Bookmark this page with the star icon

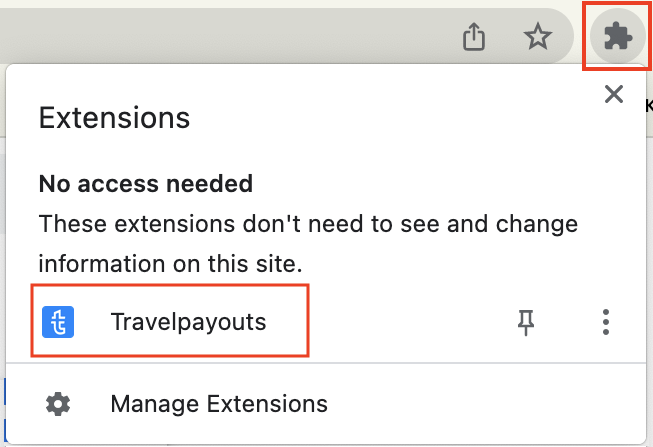click(538, 36)
